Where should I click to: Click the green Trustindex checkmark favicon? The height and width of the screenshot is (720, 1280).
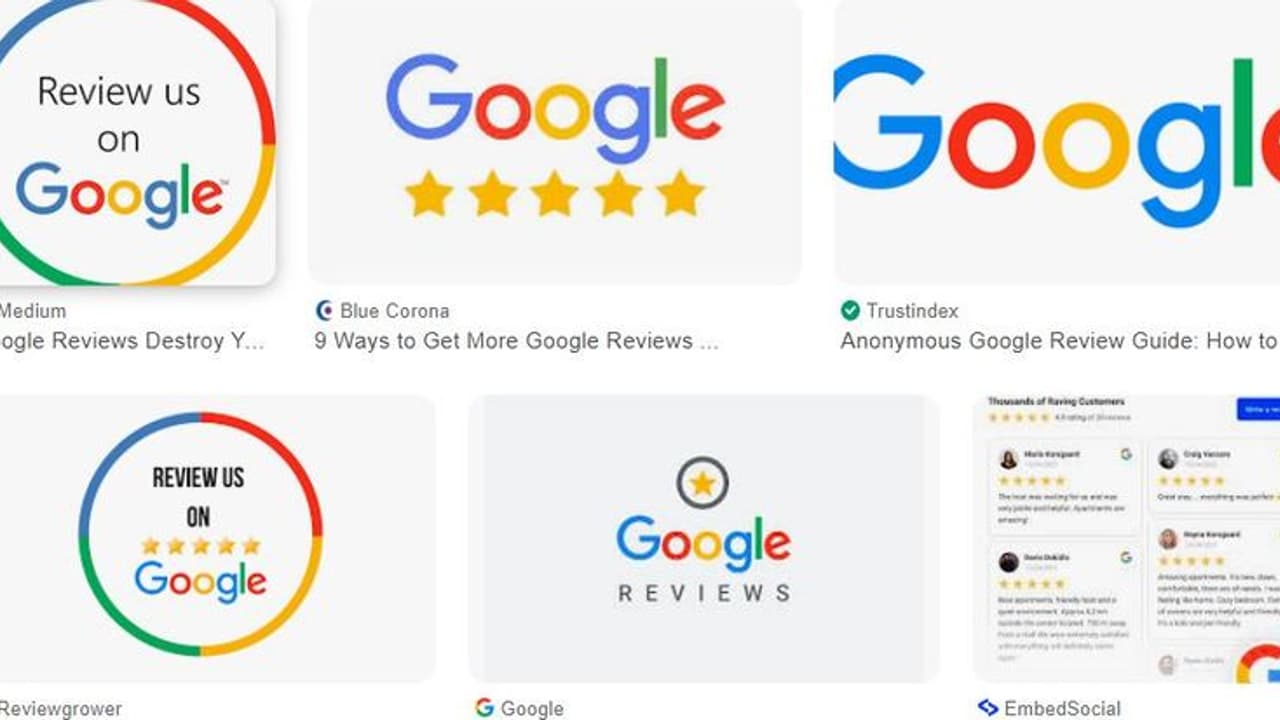click(850, 311)
